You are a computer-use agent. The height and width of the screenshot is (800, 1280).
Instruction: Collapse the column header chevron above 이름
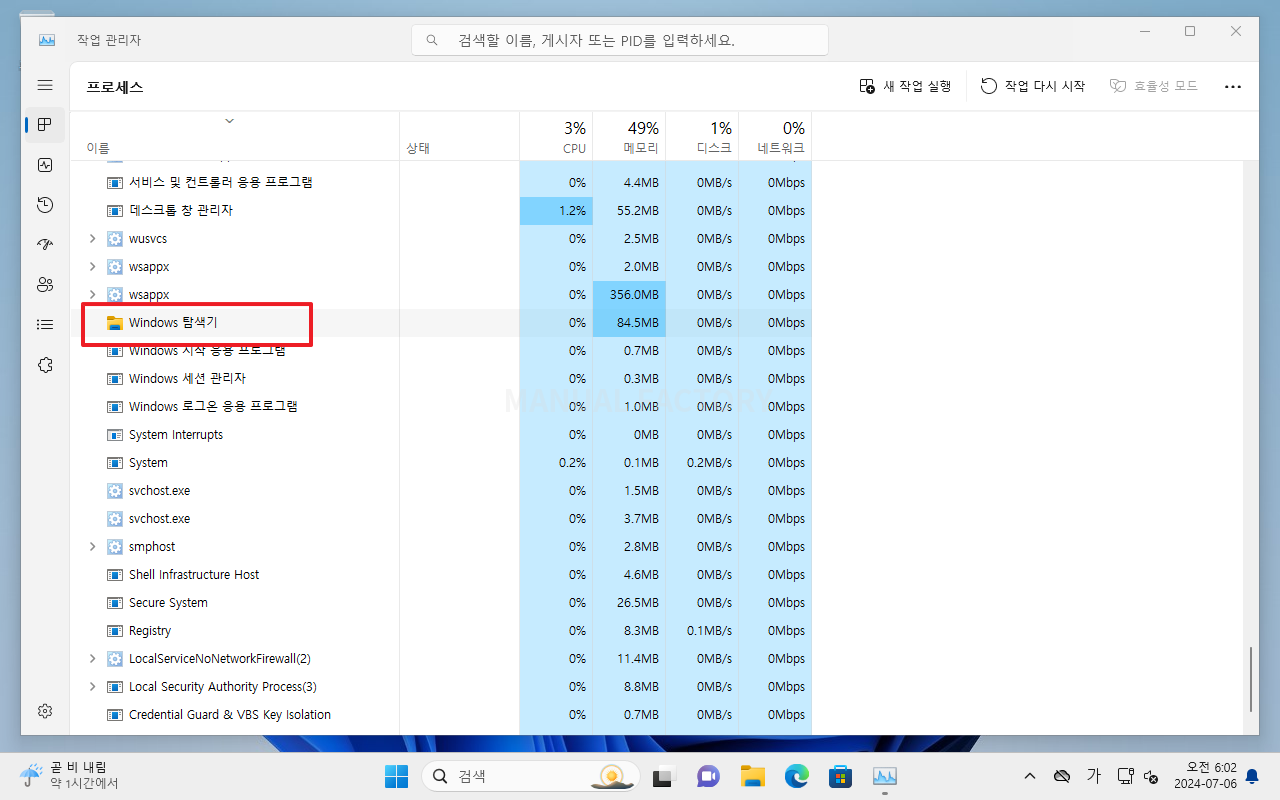229,121
